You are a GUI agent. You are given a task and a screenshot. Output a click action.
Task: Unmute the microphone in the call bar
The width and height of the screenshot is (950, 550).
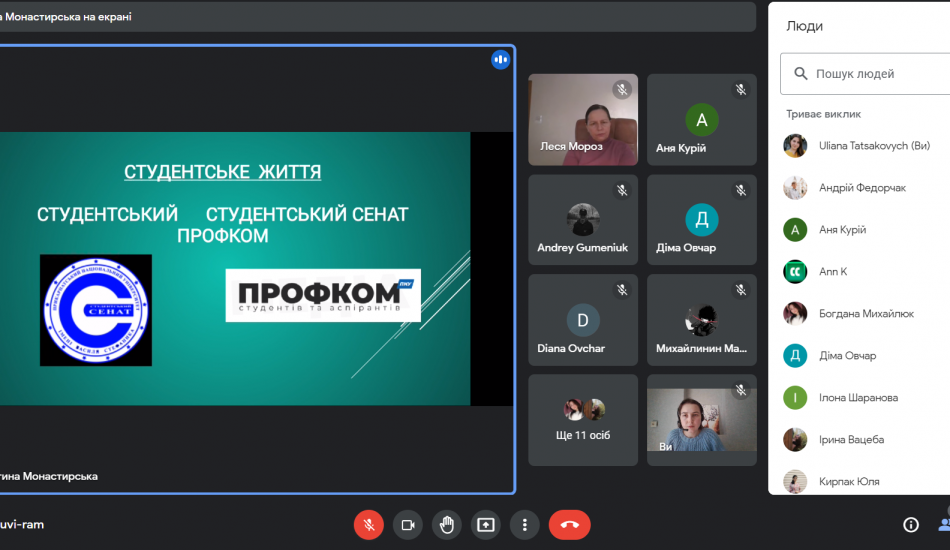369,524
